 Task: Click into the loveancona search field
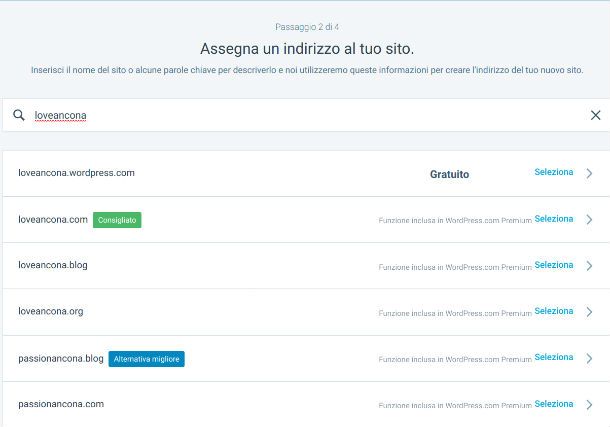(x=307, y=115)
